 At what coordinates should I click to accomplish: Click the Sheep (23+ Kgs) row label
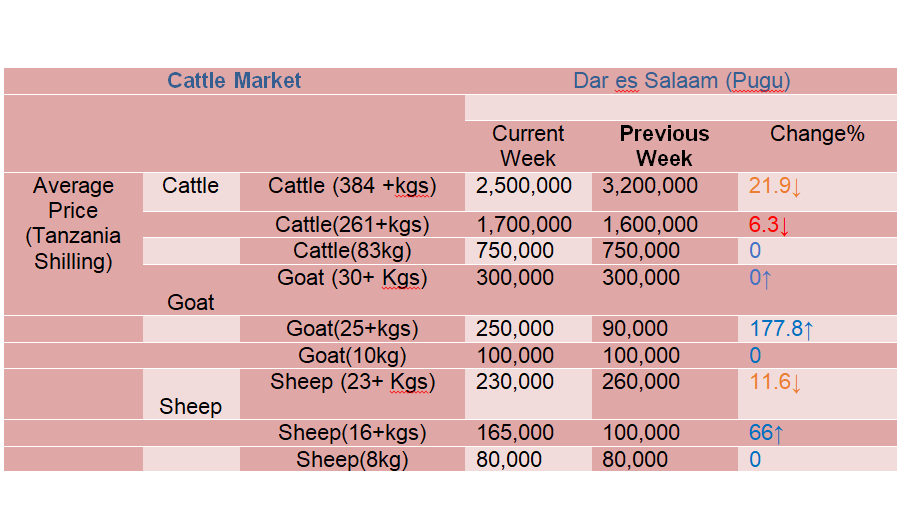point(352,382)
